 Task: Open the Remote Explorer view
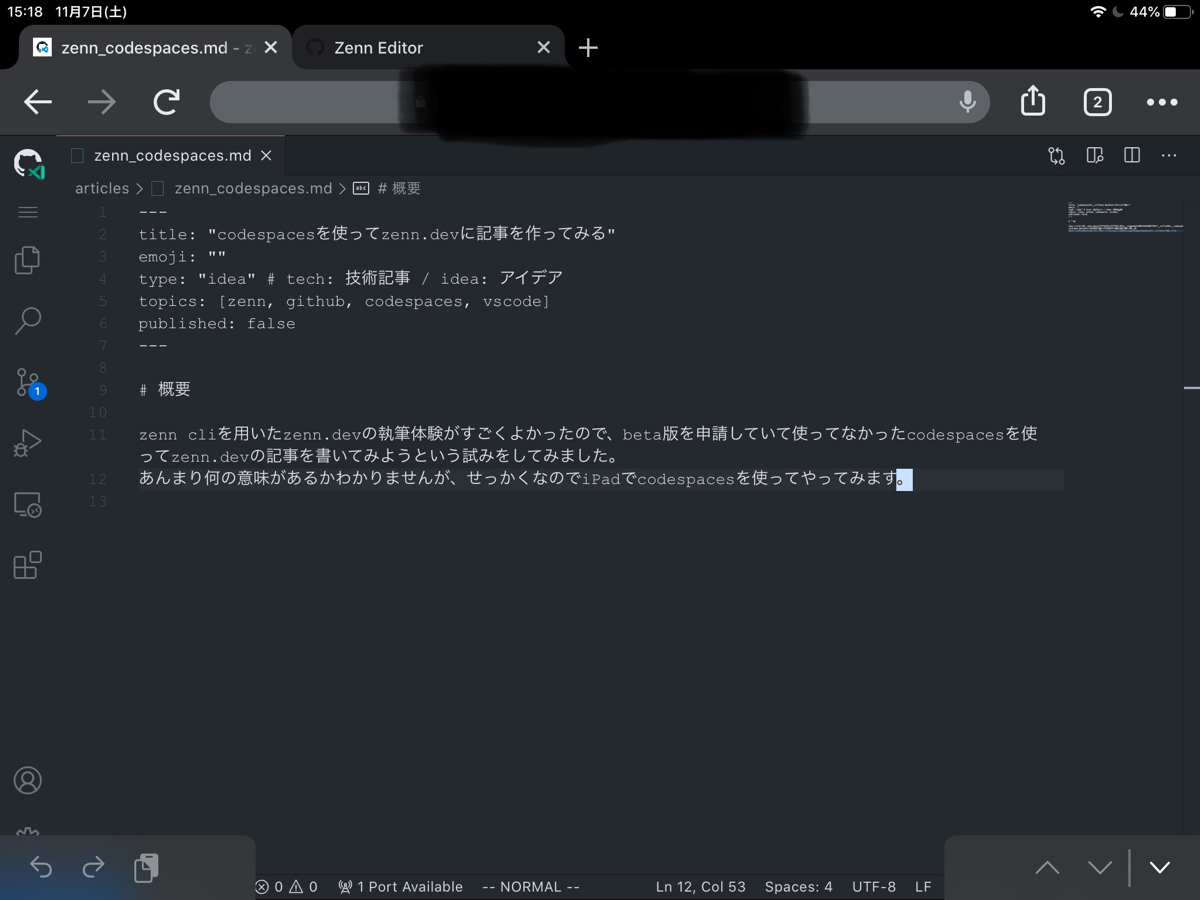(27, 505)
